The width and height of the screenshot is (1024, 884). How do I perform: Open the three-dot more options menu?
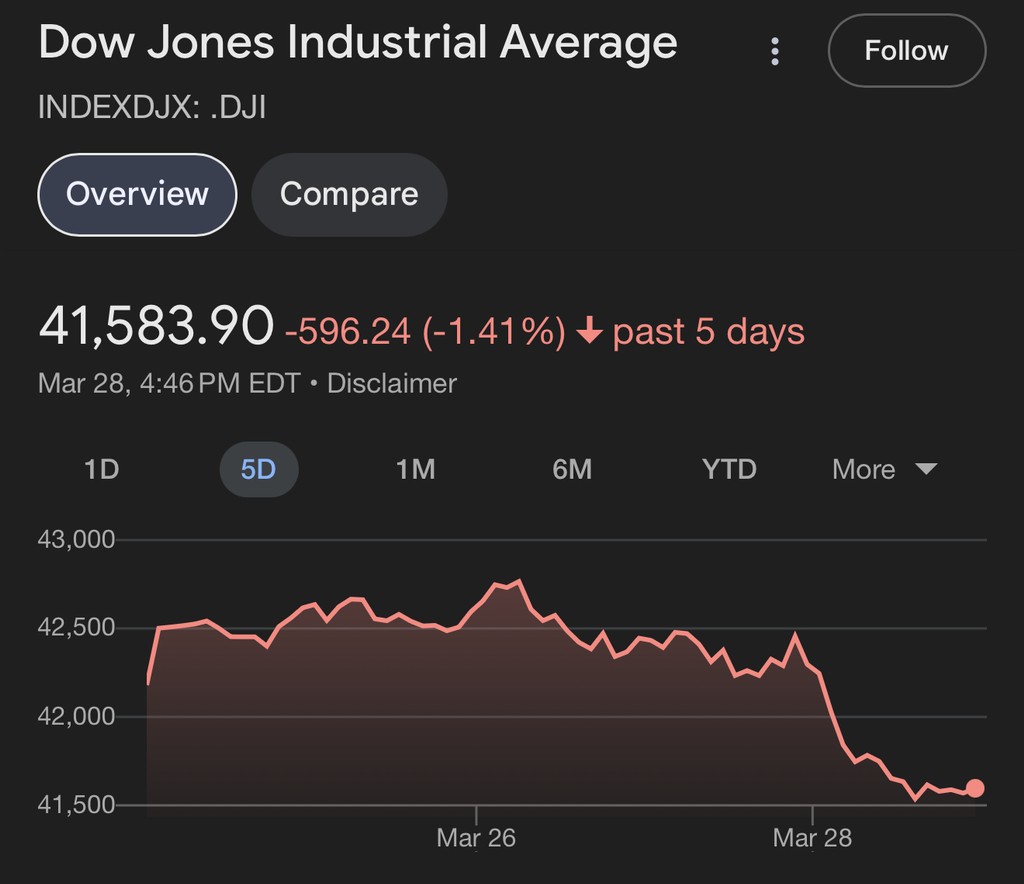pyautogui.click(x=775, y=52)
